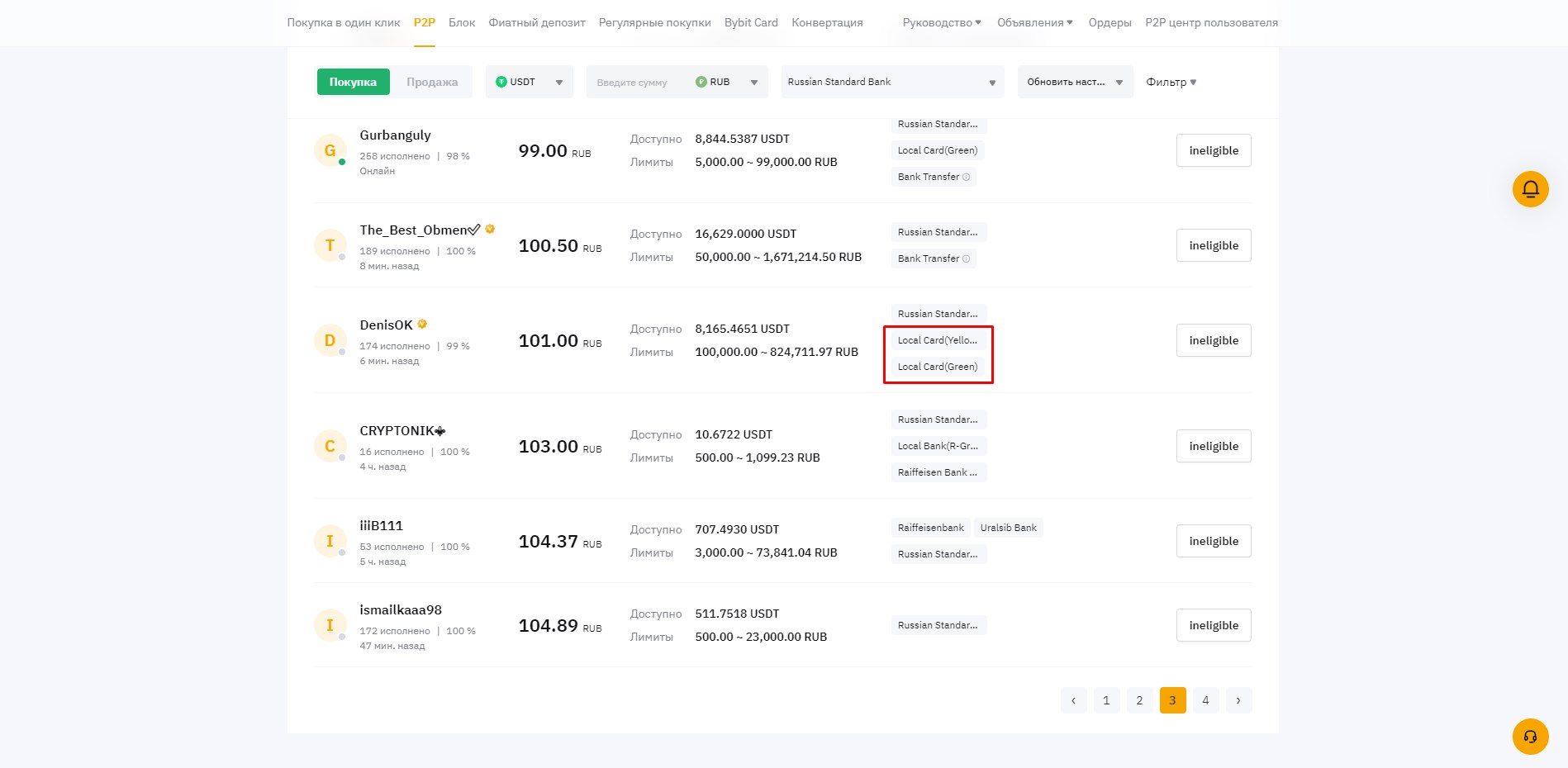The image size is (1568, 768).
Task: Click iiiB111's Uralsib Bank tag
Action: pyautogui.click(x=1008, y=528)
